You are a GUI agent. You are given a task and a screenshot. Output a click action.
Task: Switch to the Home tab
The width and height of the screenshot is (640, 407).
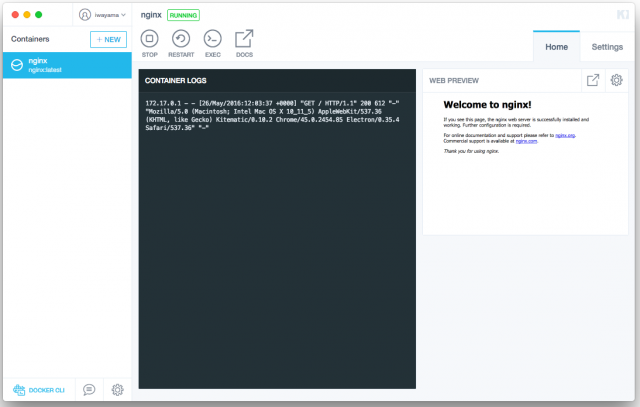(556, 47)
